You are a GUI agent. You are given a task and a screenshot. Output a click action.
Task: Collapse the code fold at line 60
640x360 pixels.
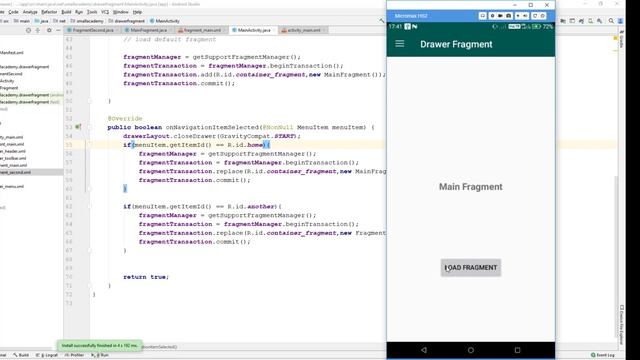pos(89,189)
